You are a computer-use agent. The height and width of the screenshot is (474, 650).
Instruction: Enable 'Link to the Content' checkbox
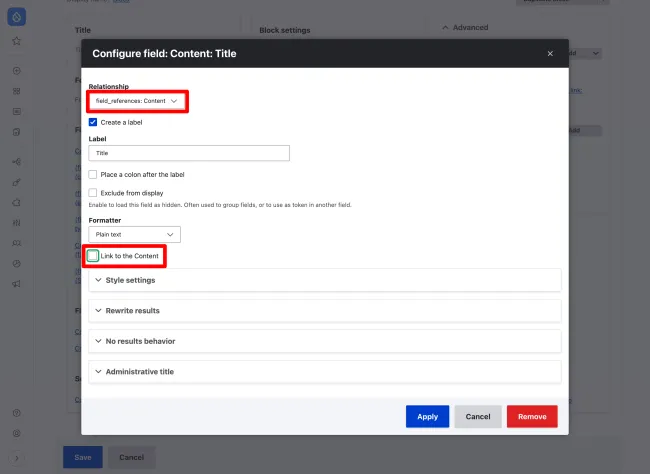pyautogui.click(x=93, y=256)
